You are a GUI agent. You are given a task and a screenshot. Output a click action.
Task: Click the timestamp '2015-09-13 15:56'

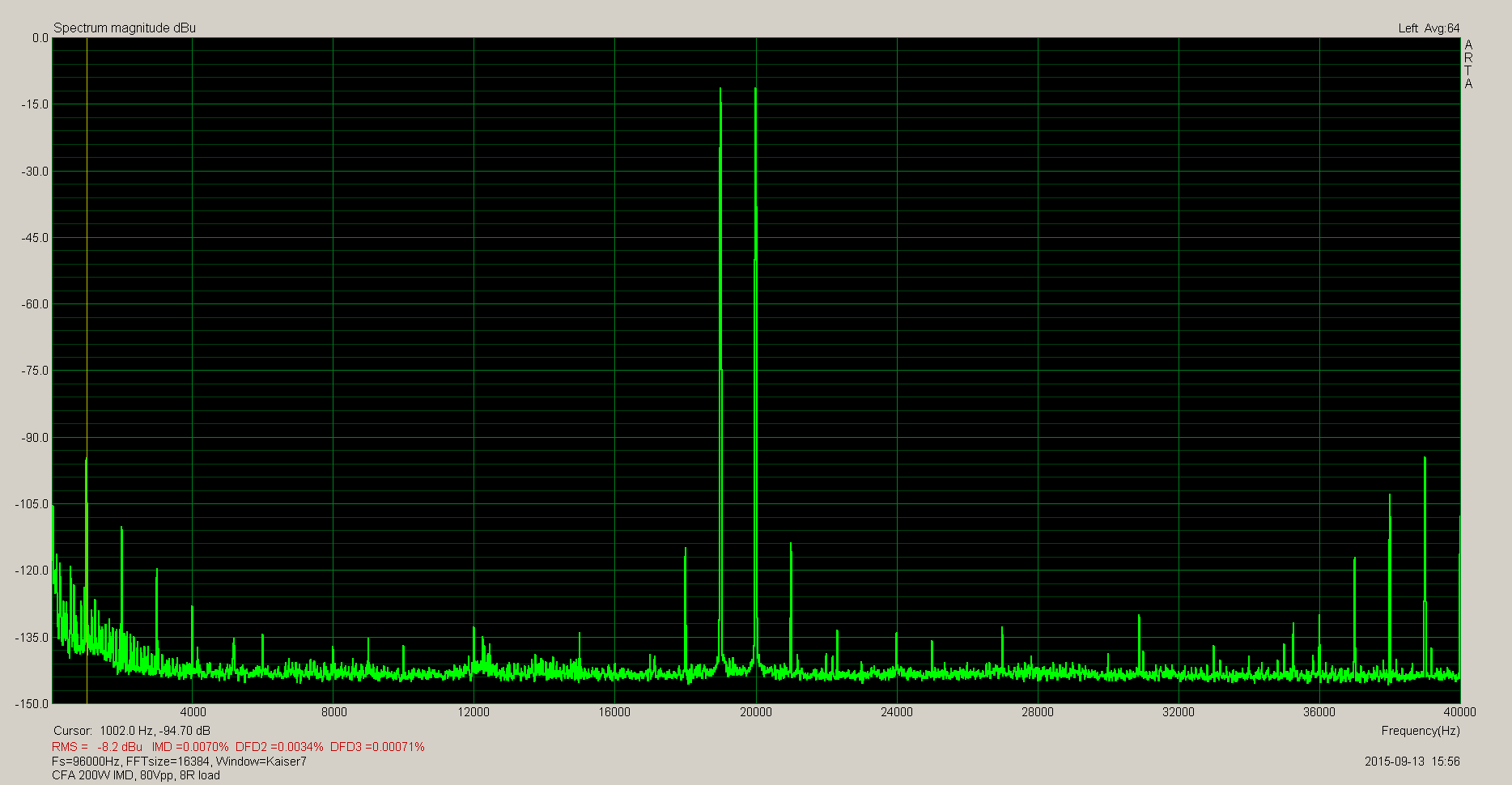(x=1412, y=761)
